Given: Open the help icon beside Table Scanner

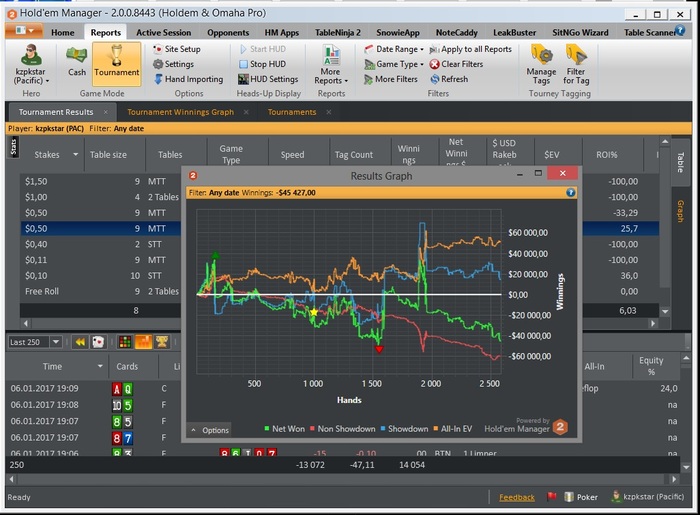Looking at the screenshot, I should tap(680, 30).
